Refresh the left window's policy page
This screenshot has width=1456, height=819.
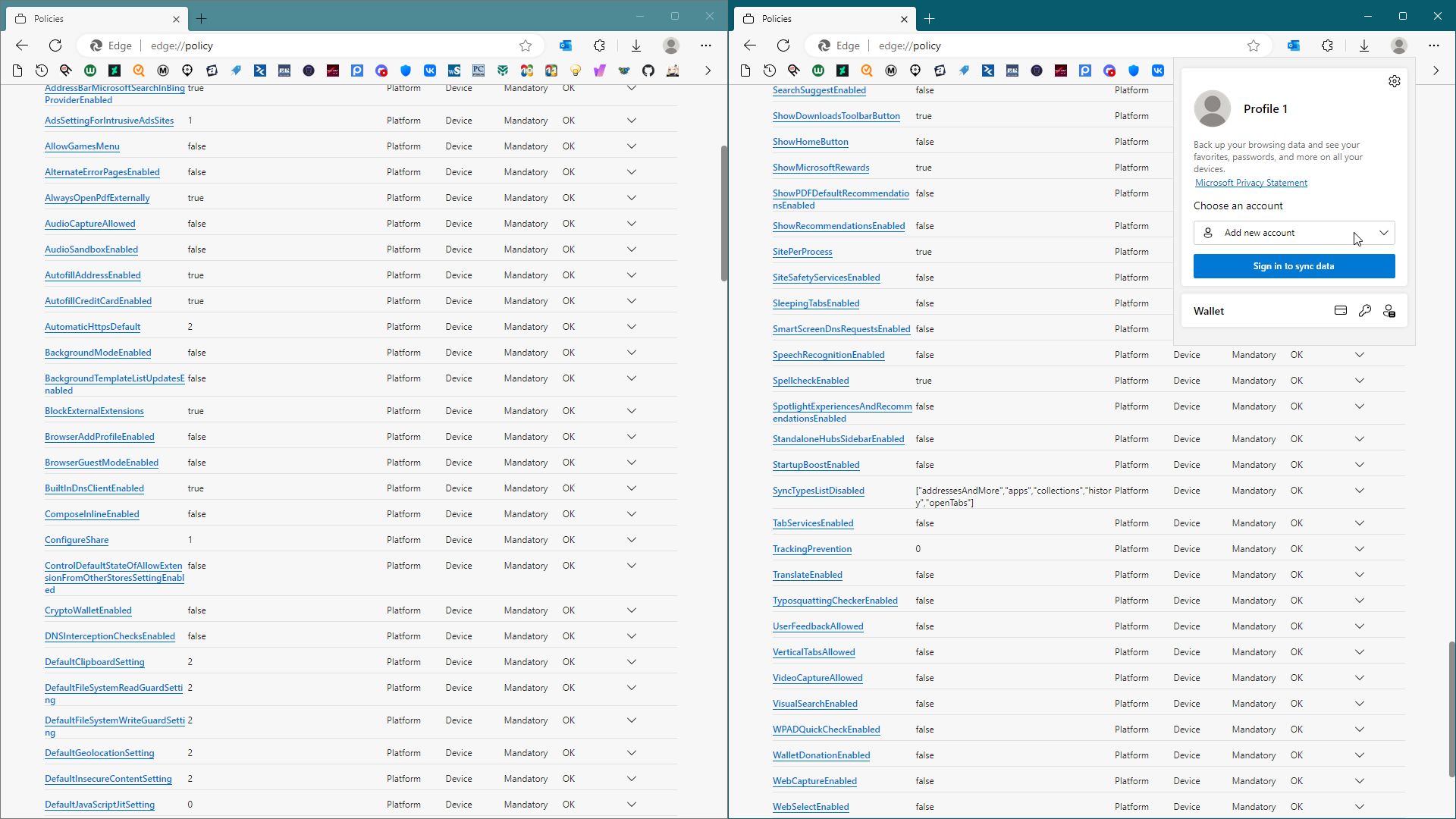55,45
